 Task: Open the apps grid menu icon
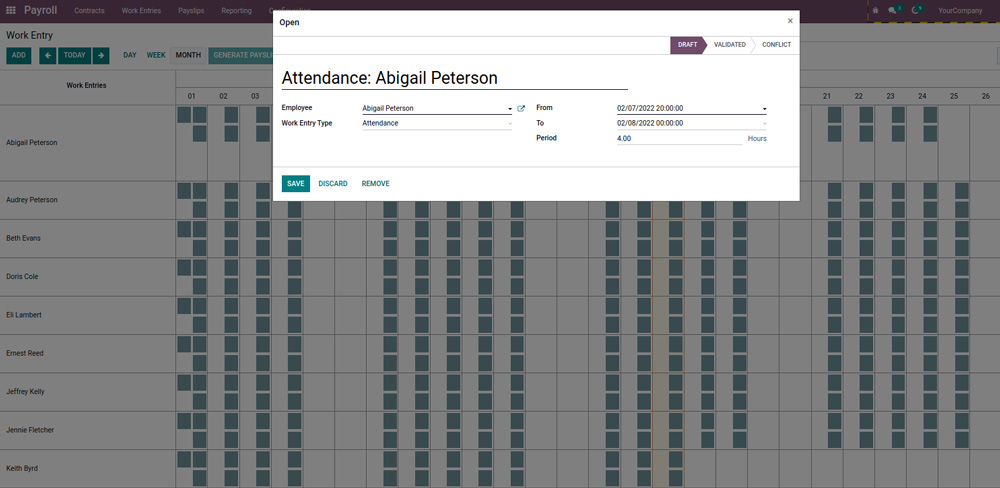(11, 10)
